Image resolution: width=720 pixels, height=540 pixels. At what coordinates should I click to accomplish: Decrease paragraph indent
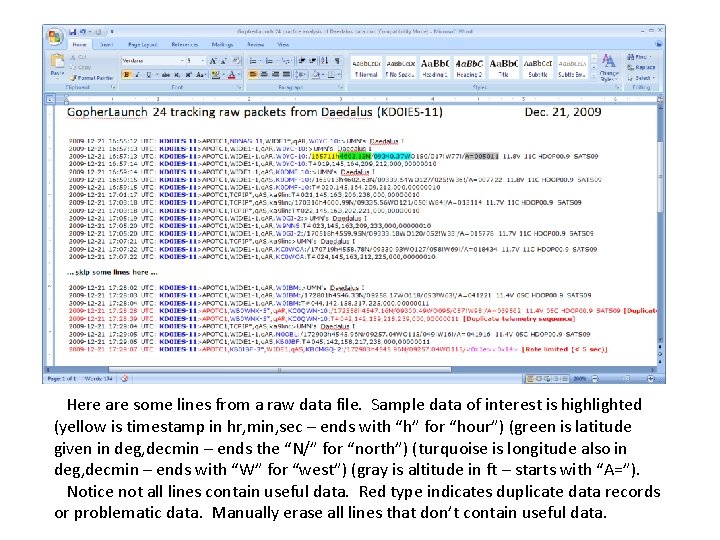pos(302,61)
